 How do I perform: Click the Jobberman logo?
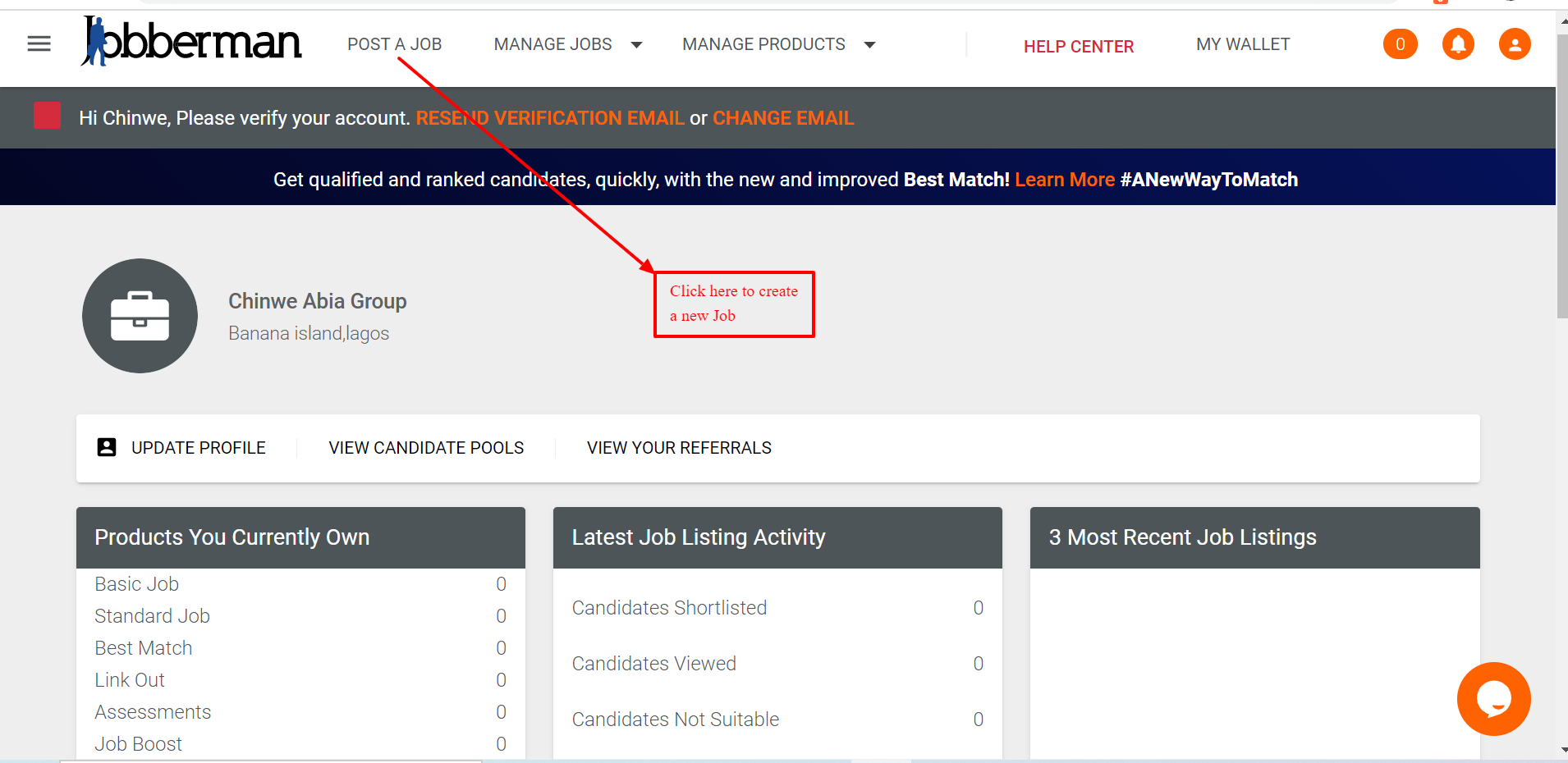[191, 41]
